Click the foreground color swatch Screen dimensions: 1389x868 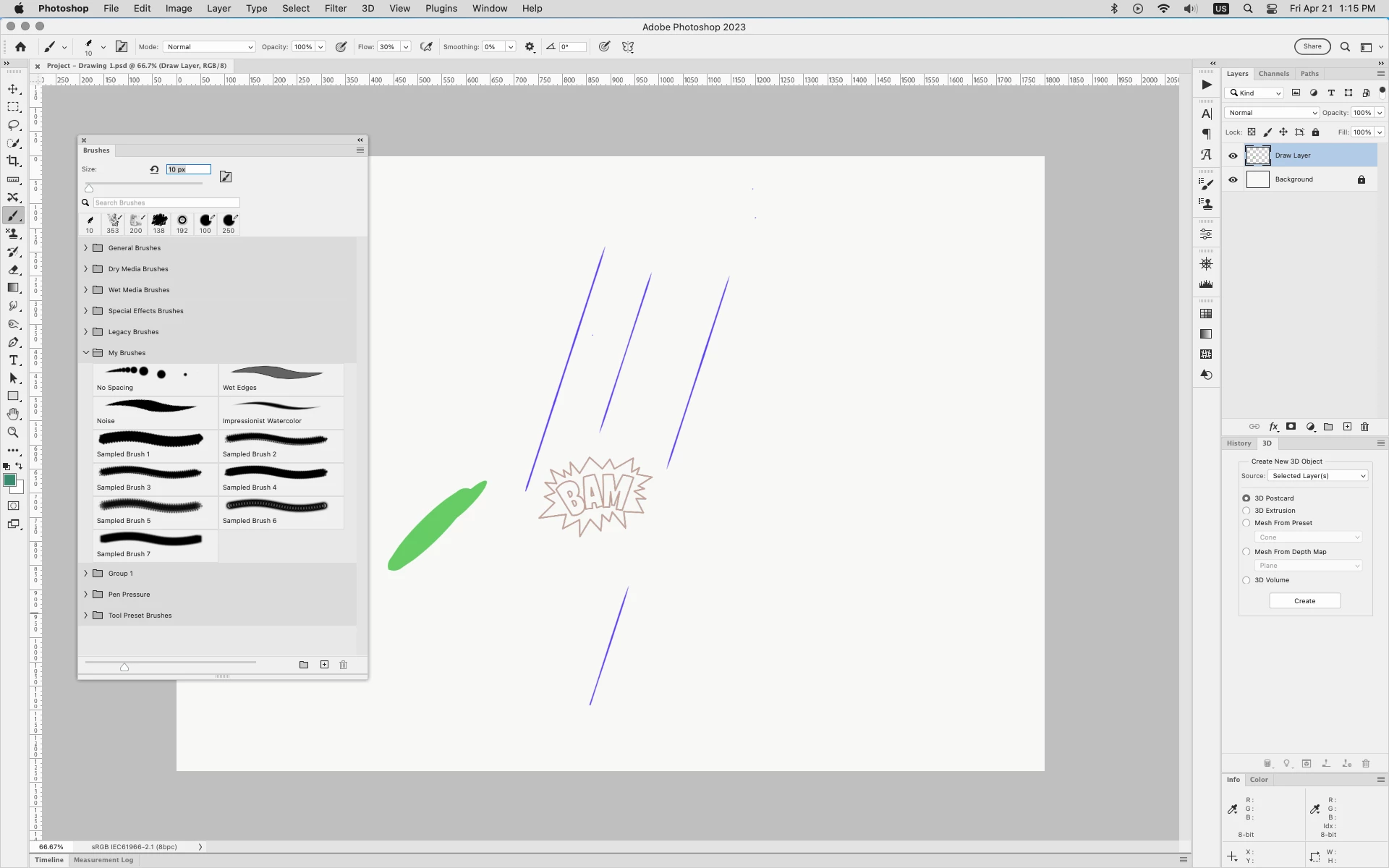point(9,480)
